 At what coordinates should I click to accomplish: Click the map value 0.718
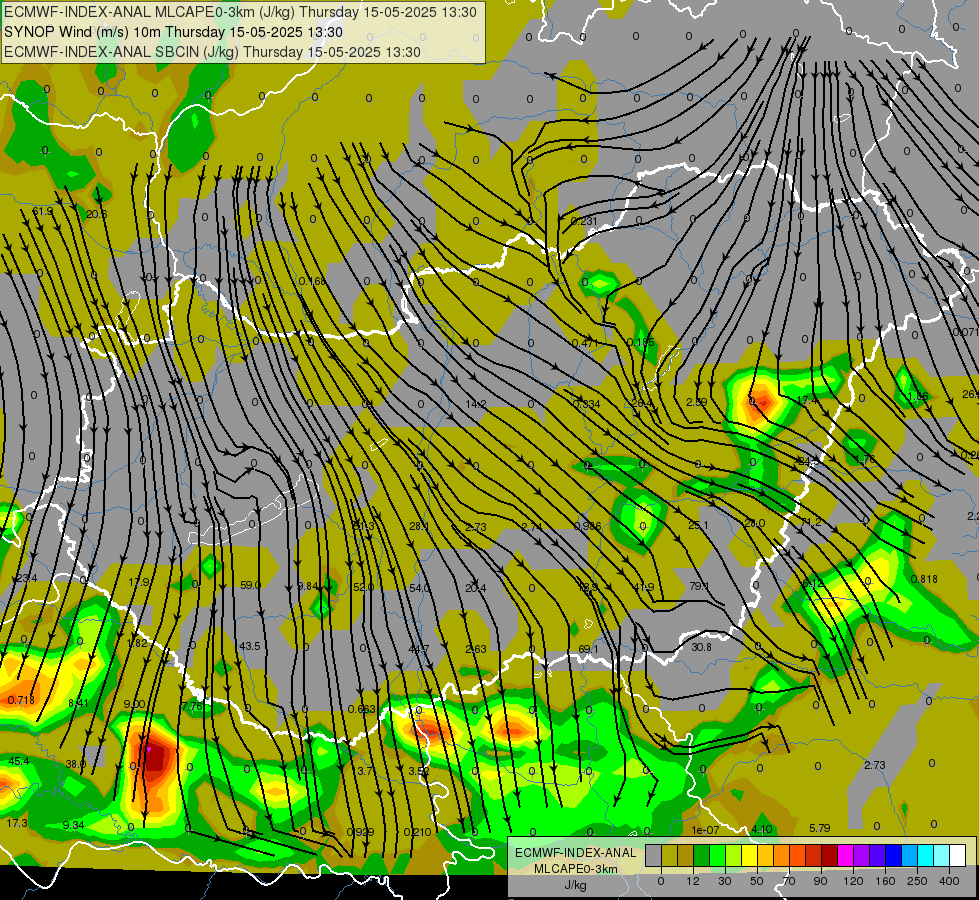21,700
